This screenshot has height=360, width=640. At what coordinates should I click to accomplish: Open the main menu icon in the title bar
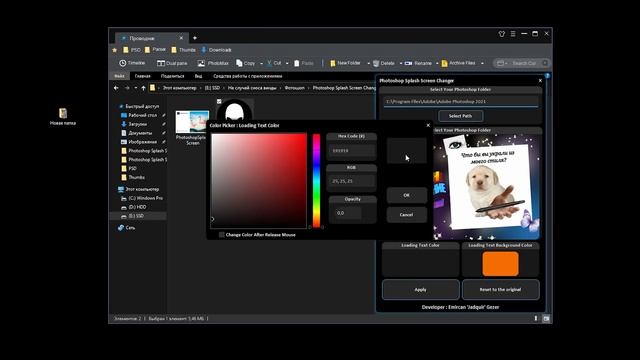pos(513,34)
